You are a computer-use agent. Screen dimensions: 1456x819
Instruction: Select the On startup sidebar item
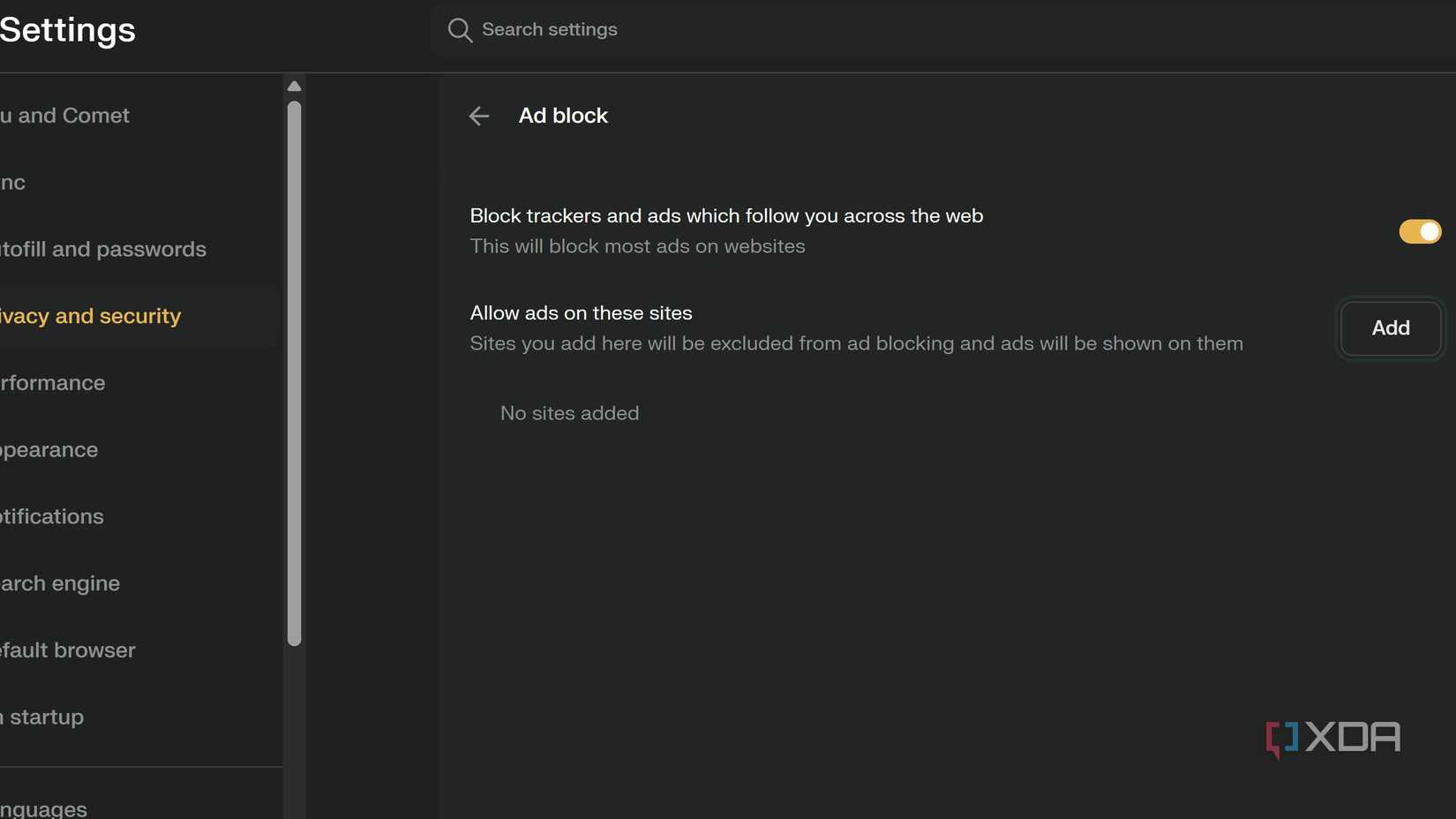(x=42, y=718)
